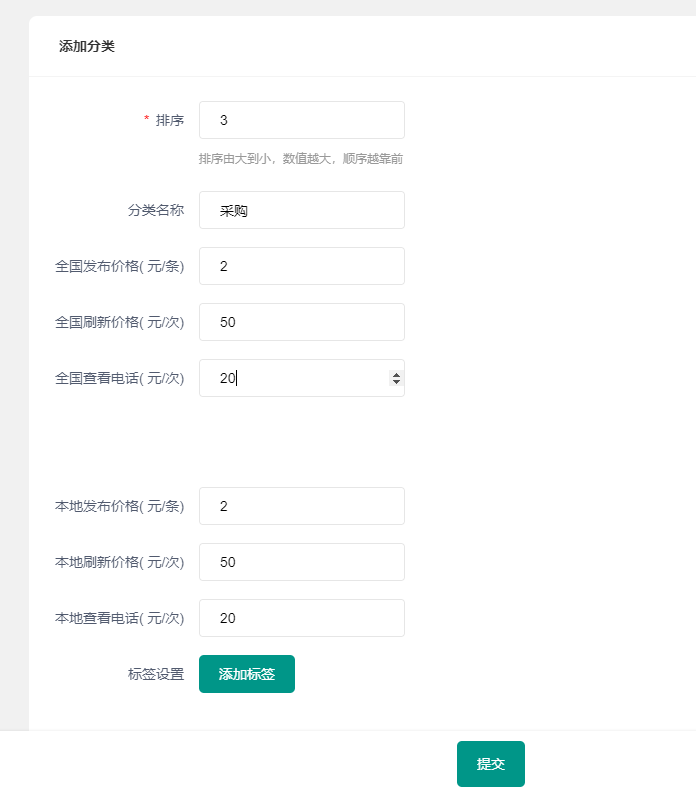Image resolution: width=696 pixels, height=793 pixels.
Task: Focus the 全国发布价格 input field
Action: point(301,266)
